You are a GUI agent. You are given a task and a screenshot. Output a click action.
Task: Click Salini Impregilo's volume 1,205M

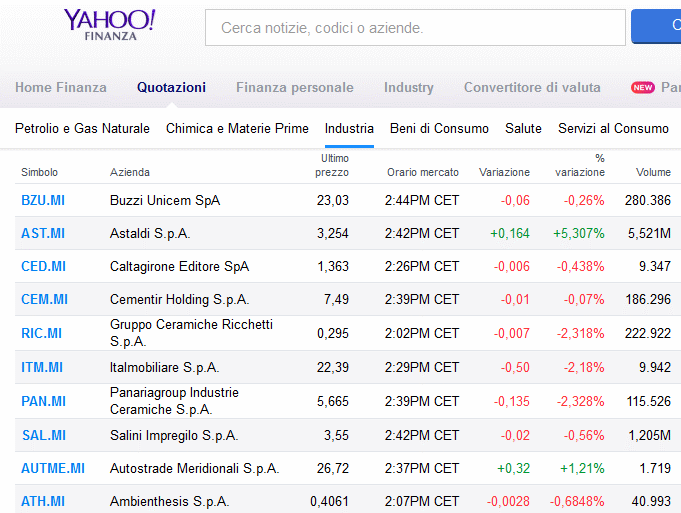[649, 435]
